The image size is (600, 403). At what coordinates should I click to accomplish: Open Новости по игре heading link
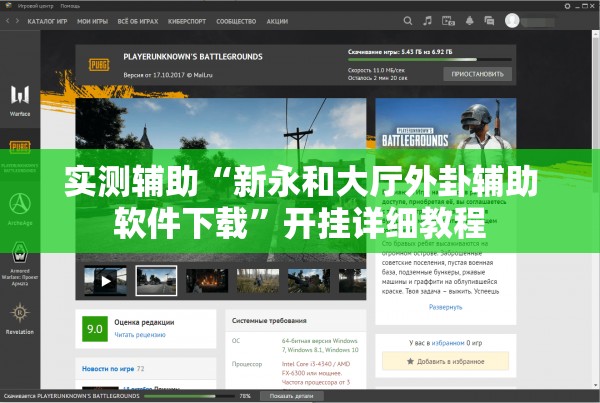coord(108,369)
